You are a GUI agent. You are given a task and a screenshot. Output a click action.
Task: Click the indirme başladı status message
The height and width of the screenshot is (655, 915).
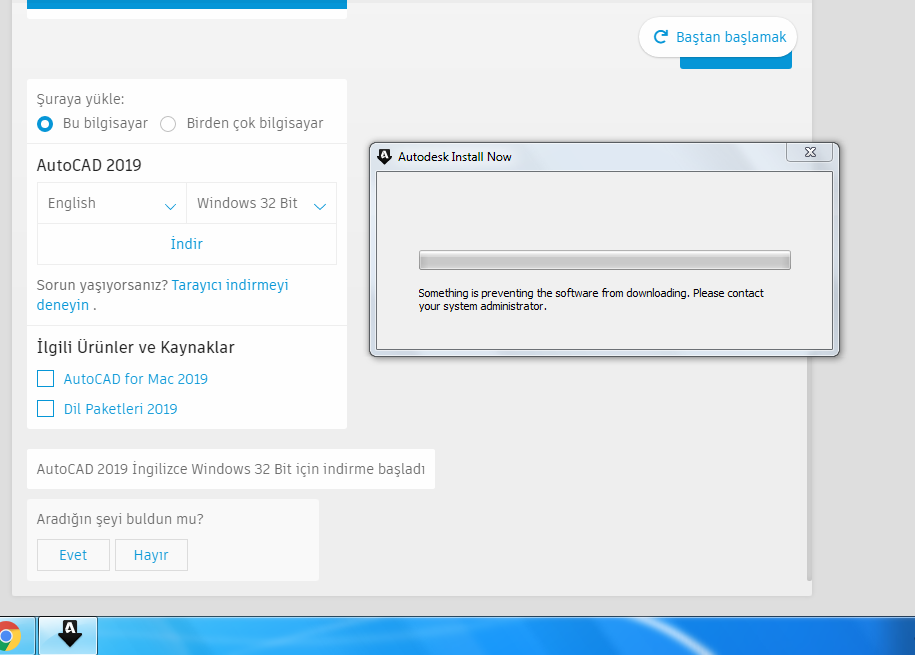(231, 469)
